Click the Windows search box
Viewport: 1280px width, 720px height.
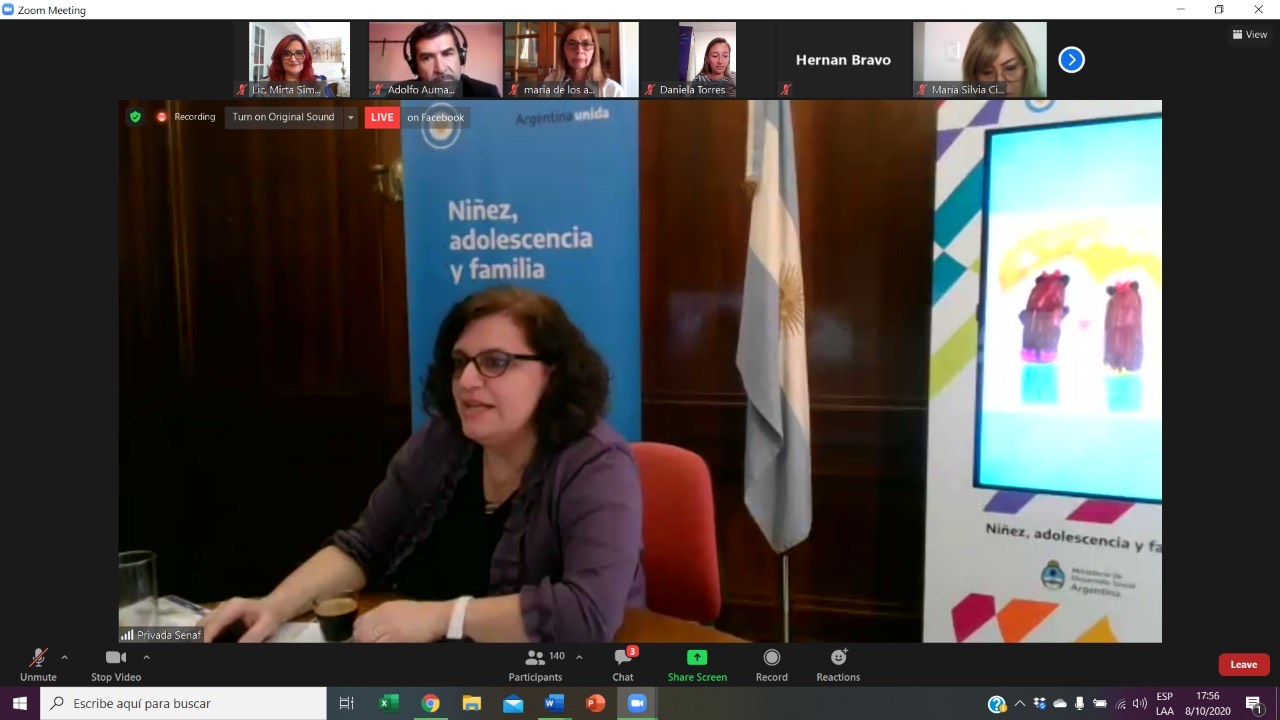pos(184,703)
